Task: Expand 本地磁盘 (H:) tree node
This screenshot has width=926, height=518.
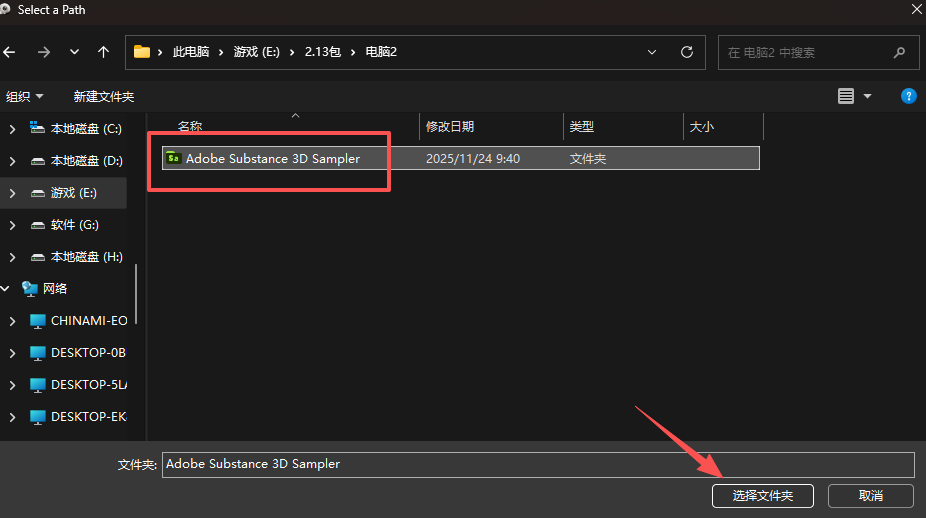Action: coord(12,256)
